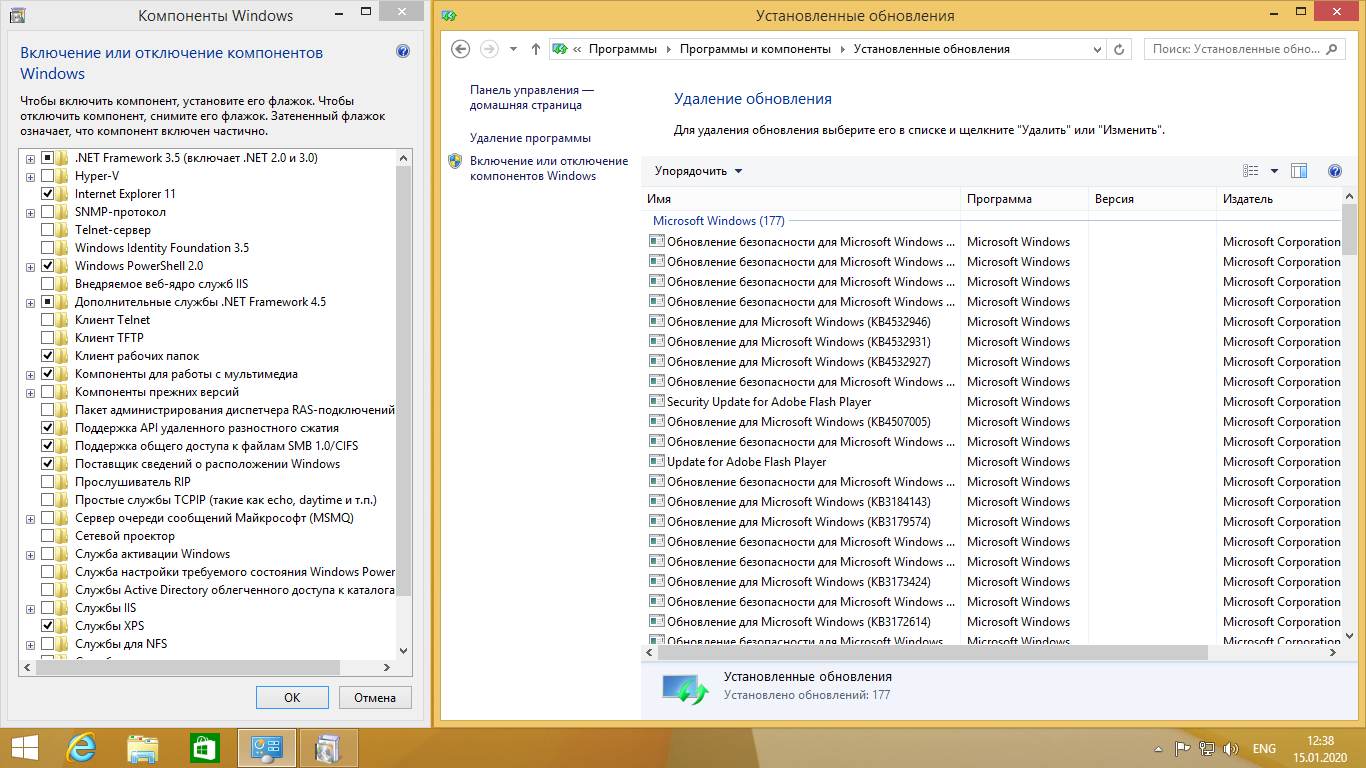The width and height of the screenshot is (1366, 768).
Task: Click the ENG language indicator
Action: [1264, 749]
